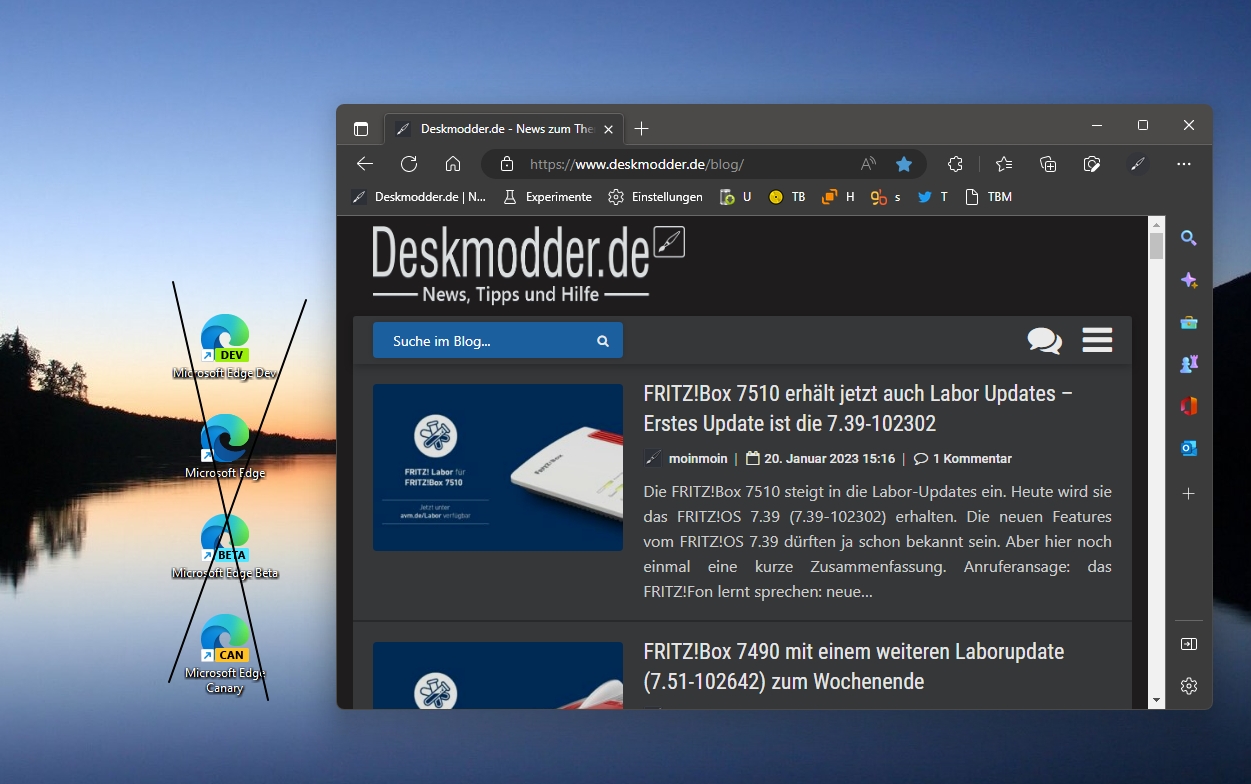Open the H bookmark folder
Viewport: 1251px width, 784px height.
tap(838, 197)
